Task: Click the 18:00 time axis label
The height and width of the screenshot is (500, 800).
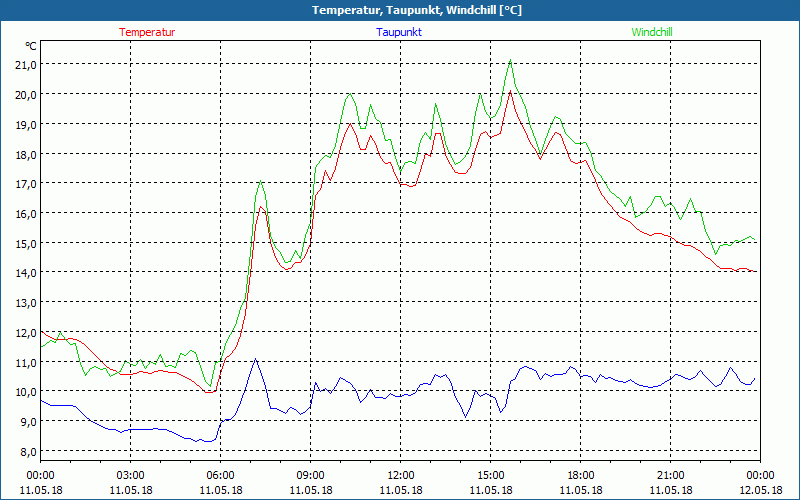Action: click(x=581, y=476)
